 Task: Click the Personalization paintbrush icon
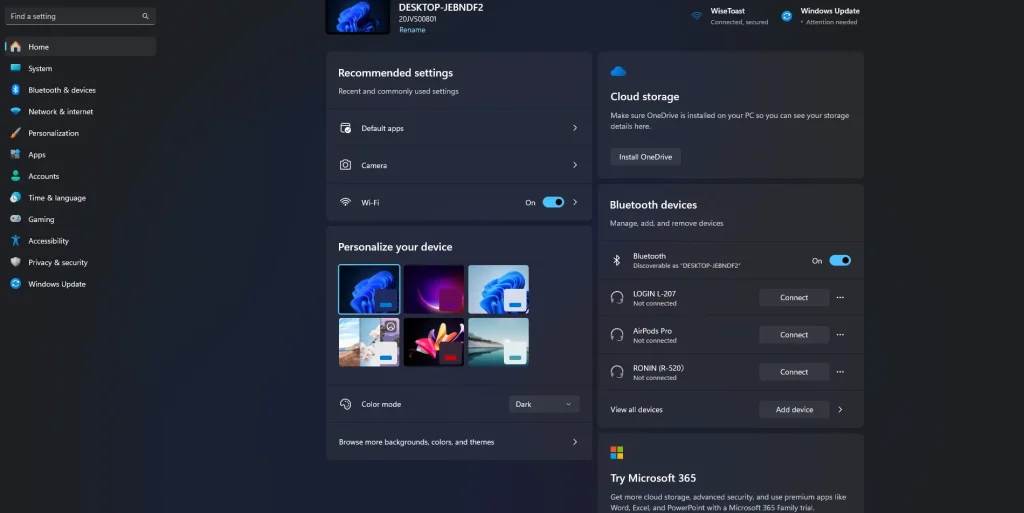tap(16, 132)
